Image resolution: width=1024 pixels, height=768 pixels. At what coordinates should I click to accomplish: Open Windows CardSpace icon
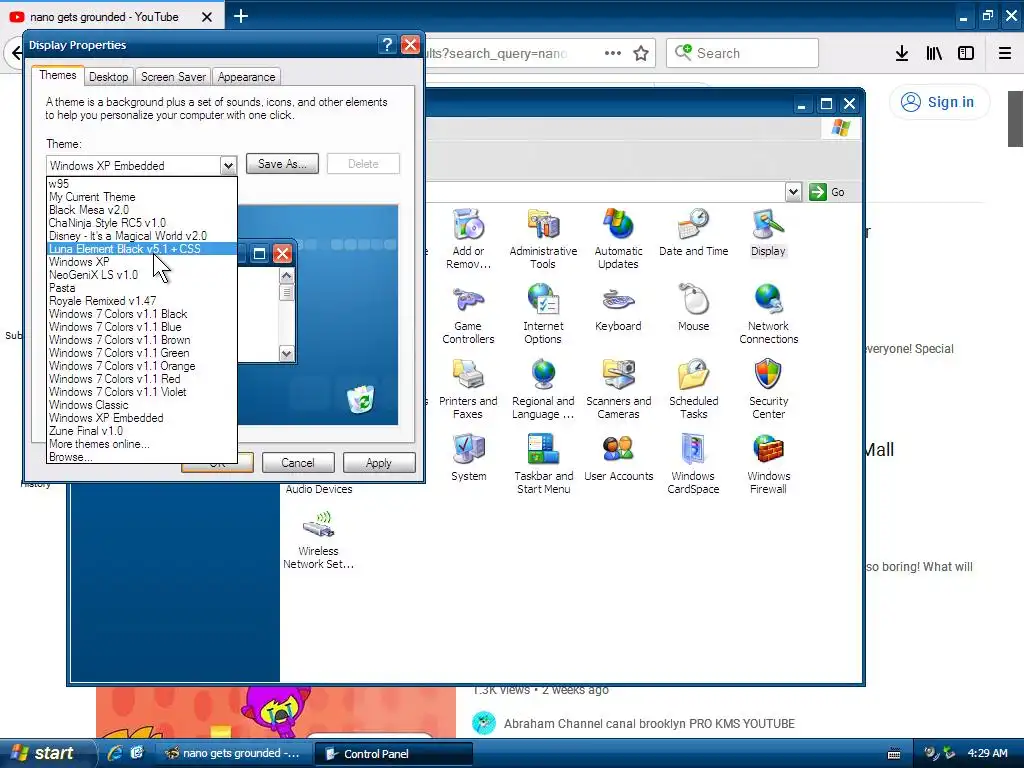pyautogui.click(x=694, y=464)
